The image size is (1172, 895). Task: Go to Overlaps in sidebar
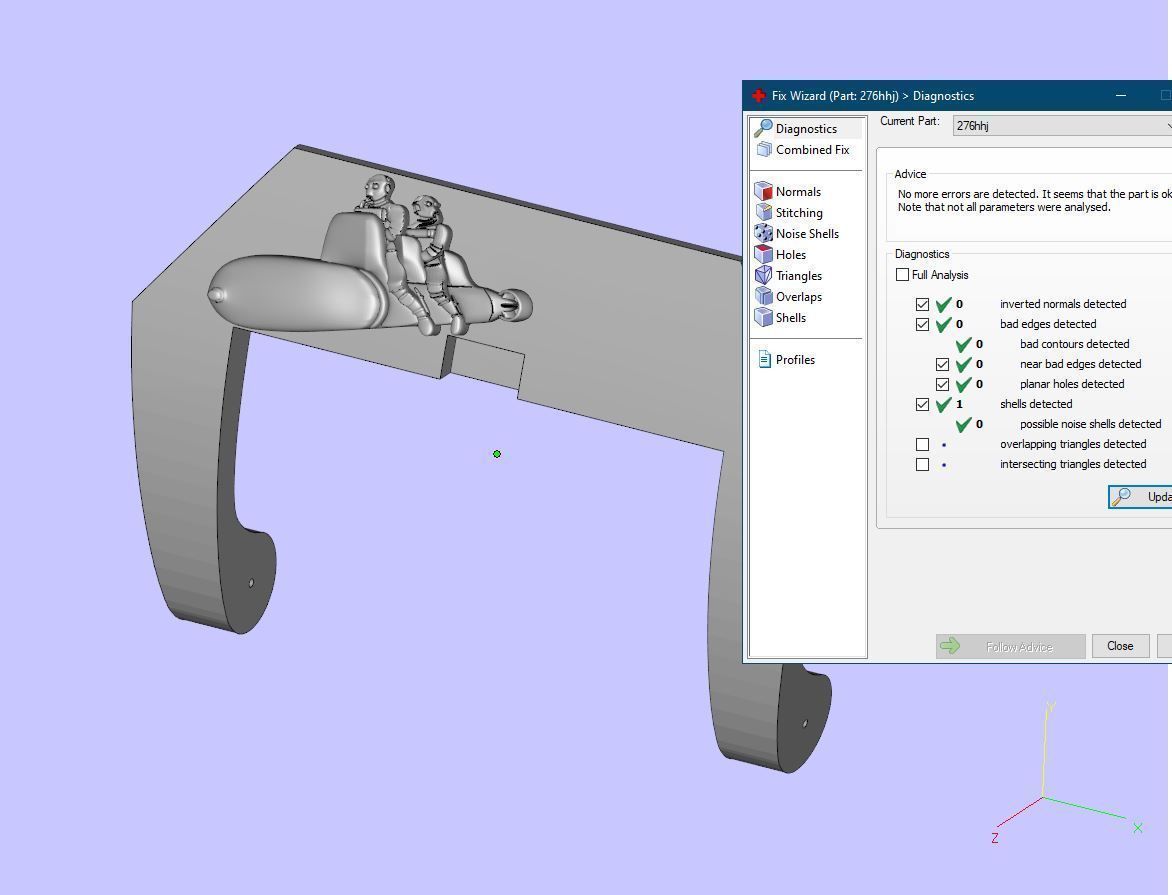(799, 297)
